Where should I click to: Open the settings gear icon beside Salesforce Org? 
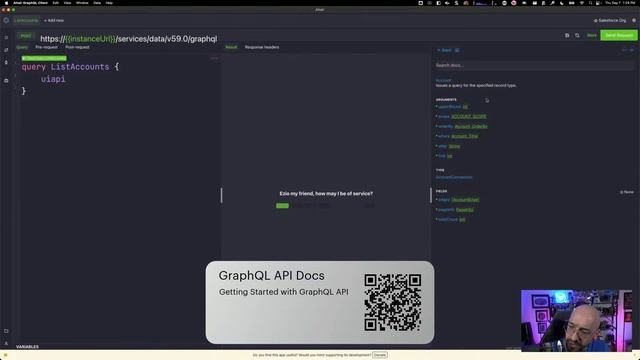[x=634, y=20]
